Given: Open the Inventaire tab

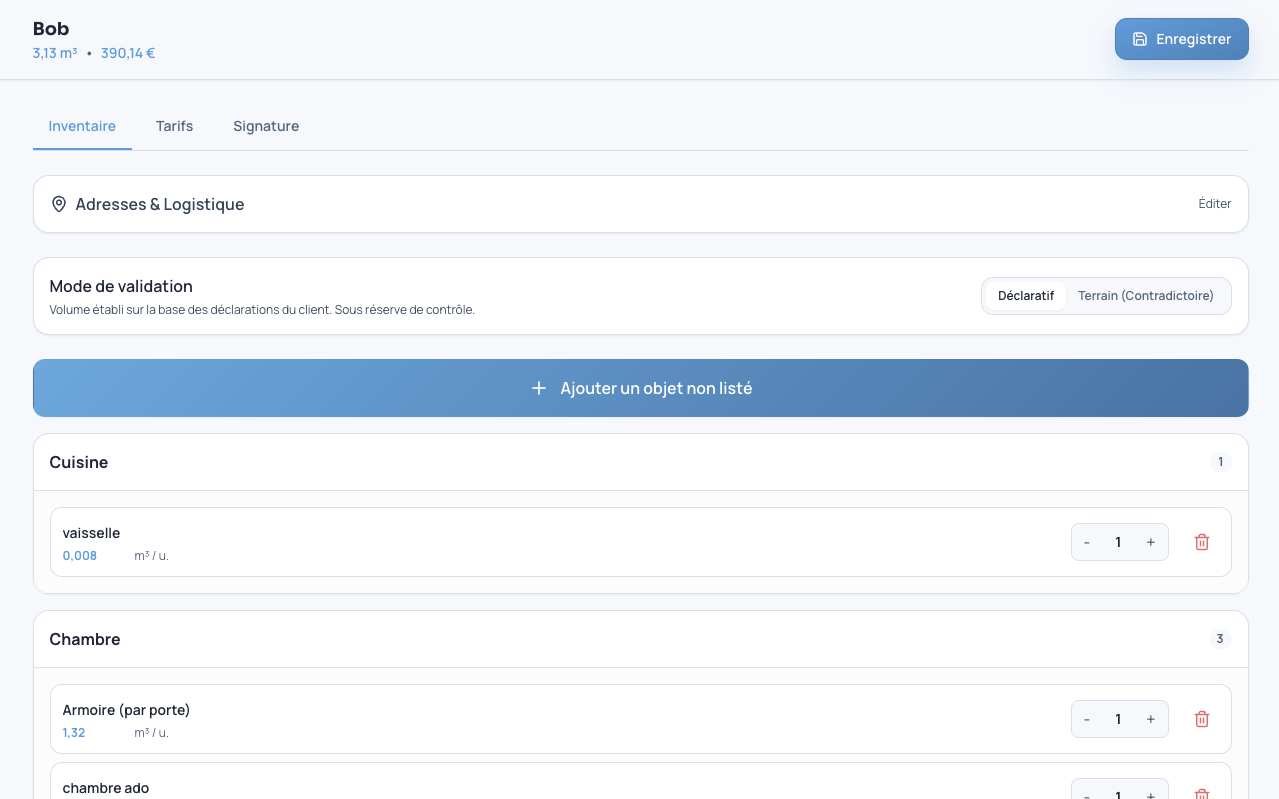Looking at the screenshot, I should tap(82, 126).
